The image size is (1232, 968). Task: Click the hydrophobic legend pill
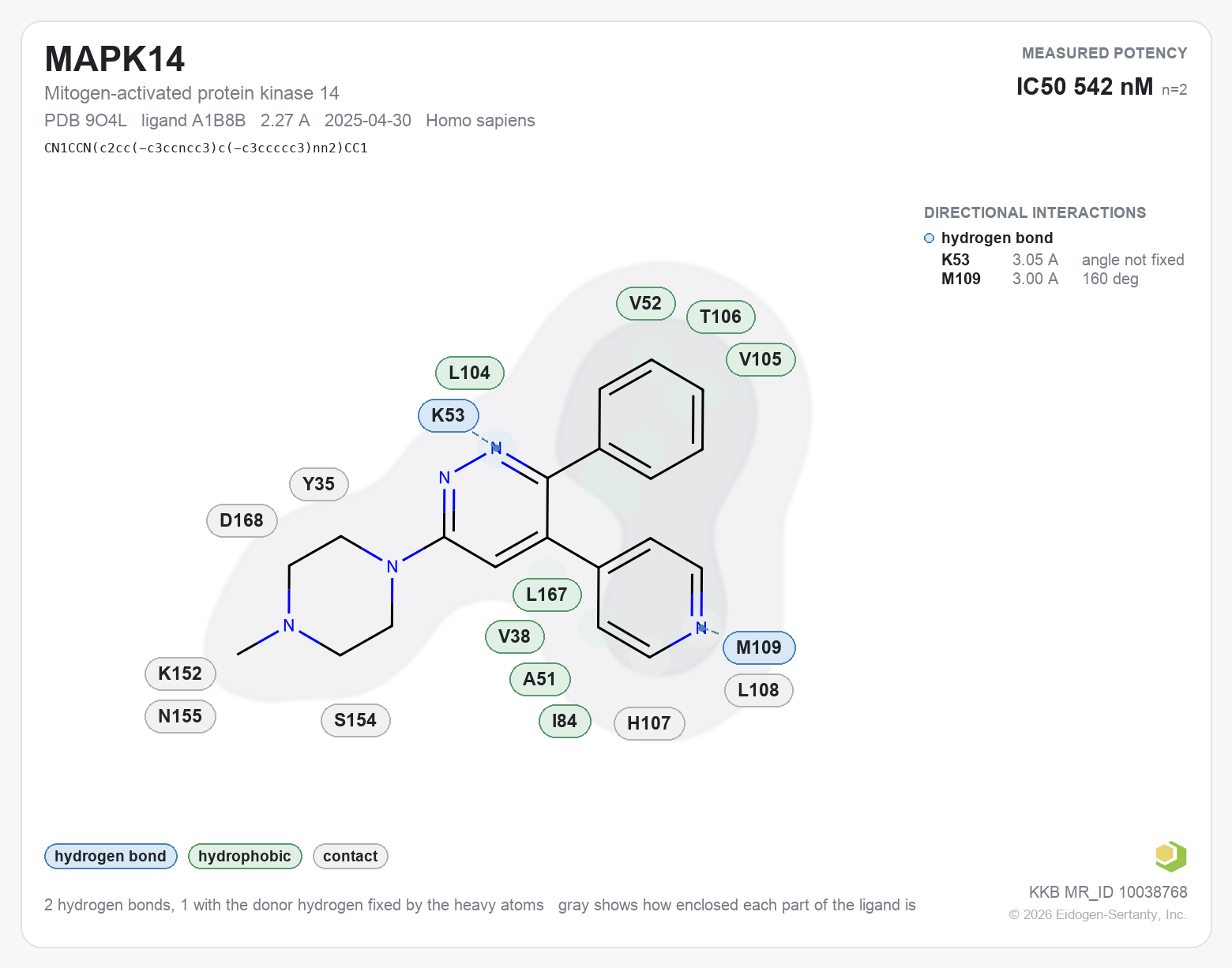[245, 856]
